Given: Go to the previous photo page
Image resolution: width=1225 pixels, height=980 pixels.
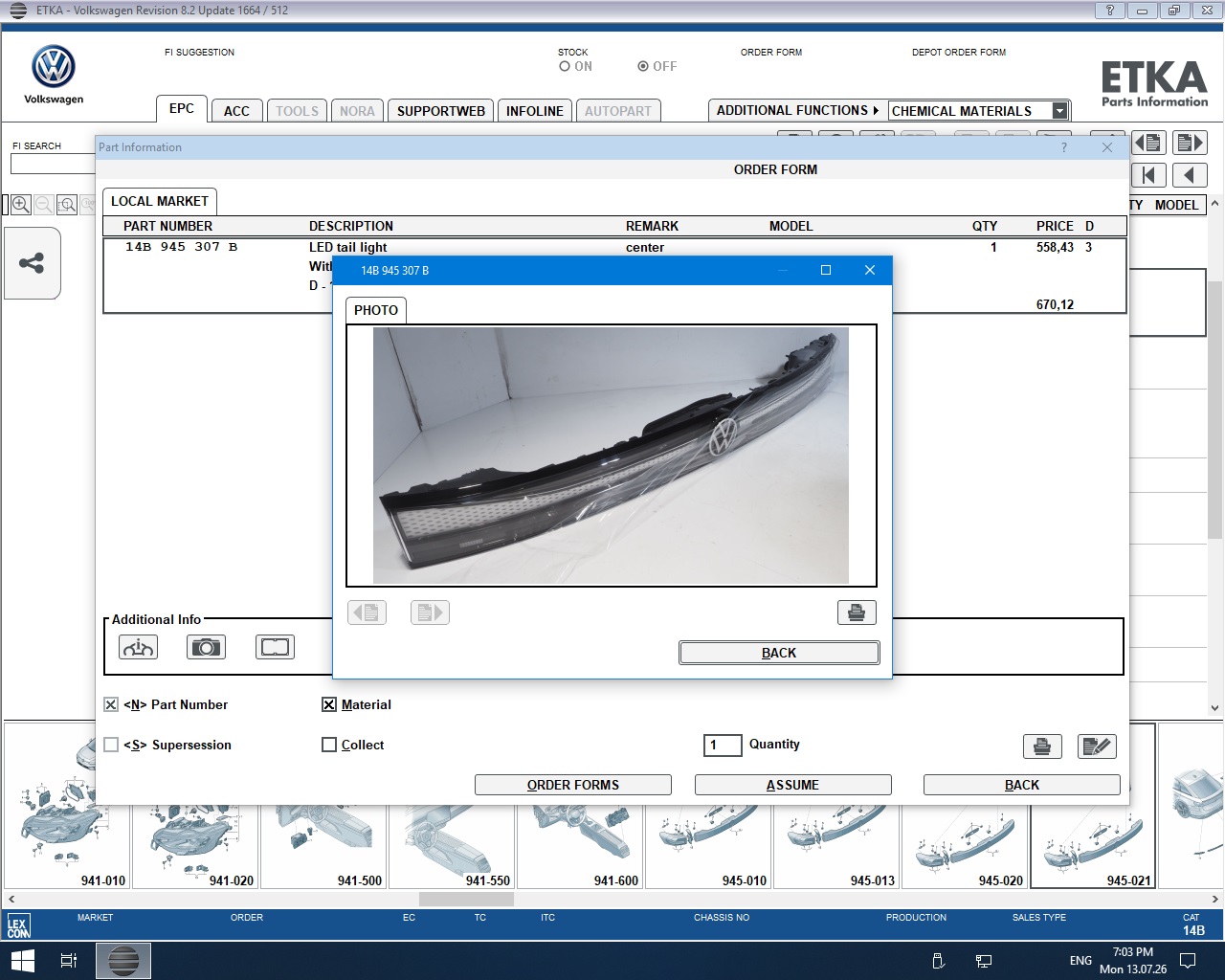Looking at the screenshot, I should point(367,612).
